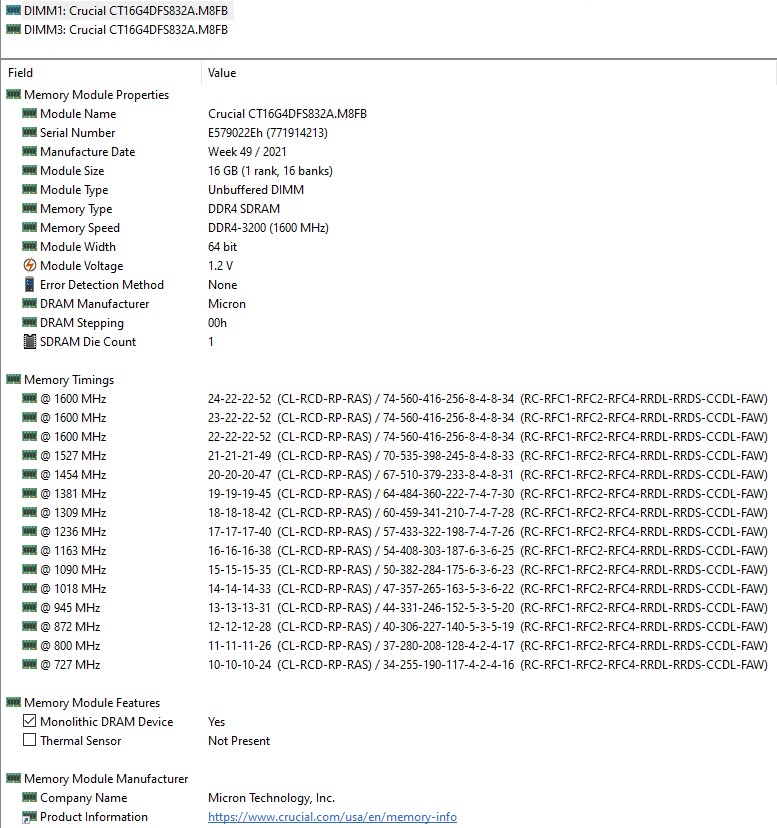
Task: Click icon of the 1454 MHz timing row
Action: (30, 474)
